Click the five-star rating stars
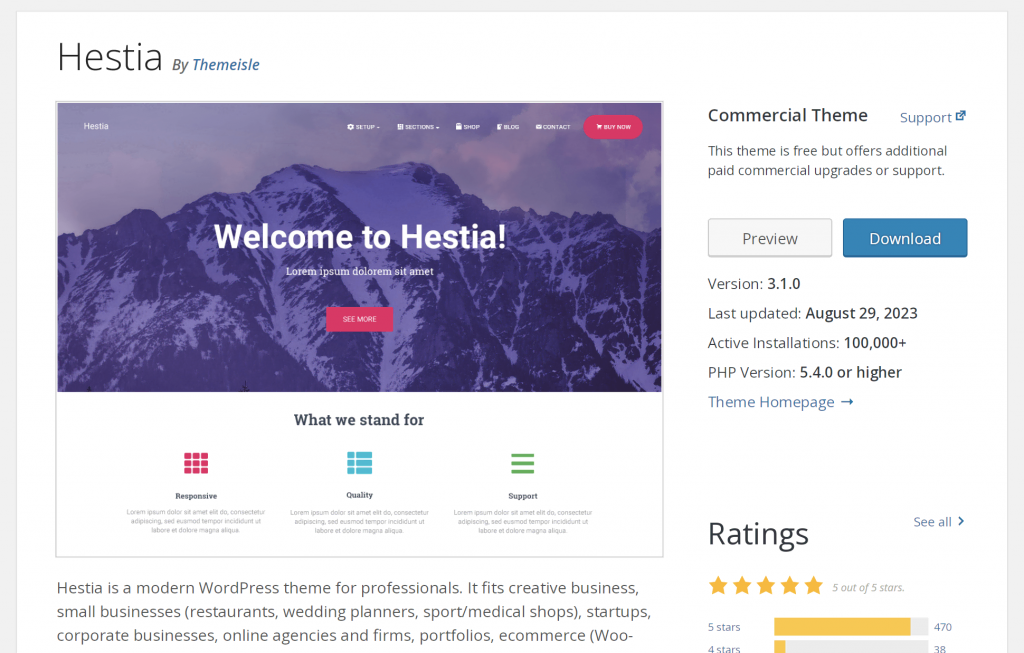 765,586
